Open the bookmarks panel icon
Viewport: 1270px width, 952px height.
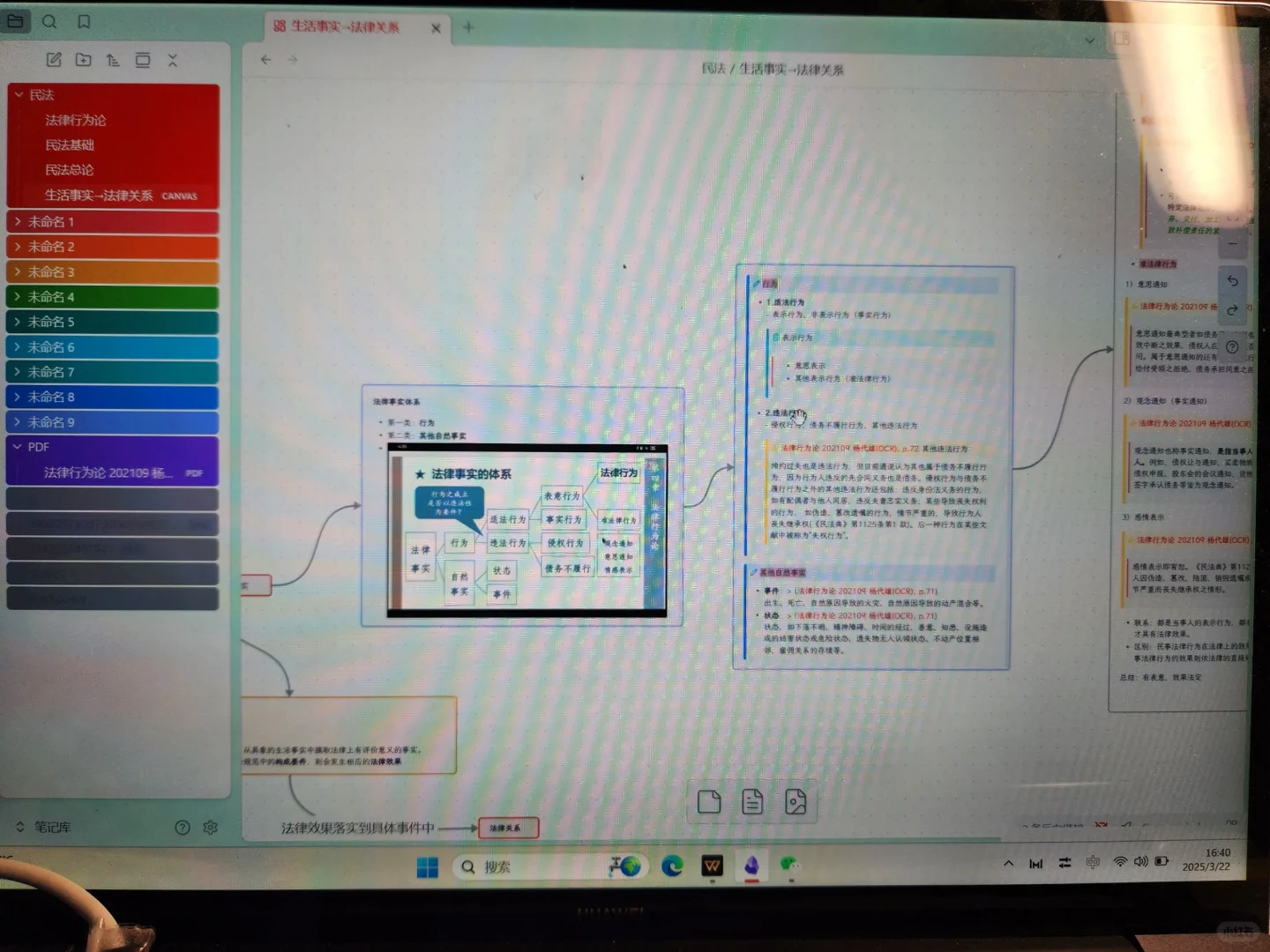pyautogui.click(x=84, y=21)
